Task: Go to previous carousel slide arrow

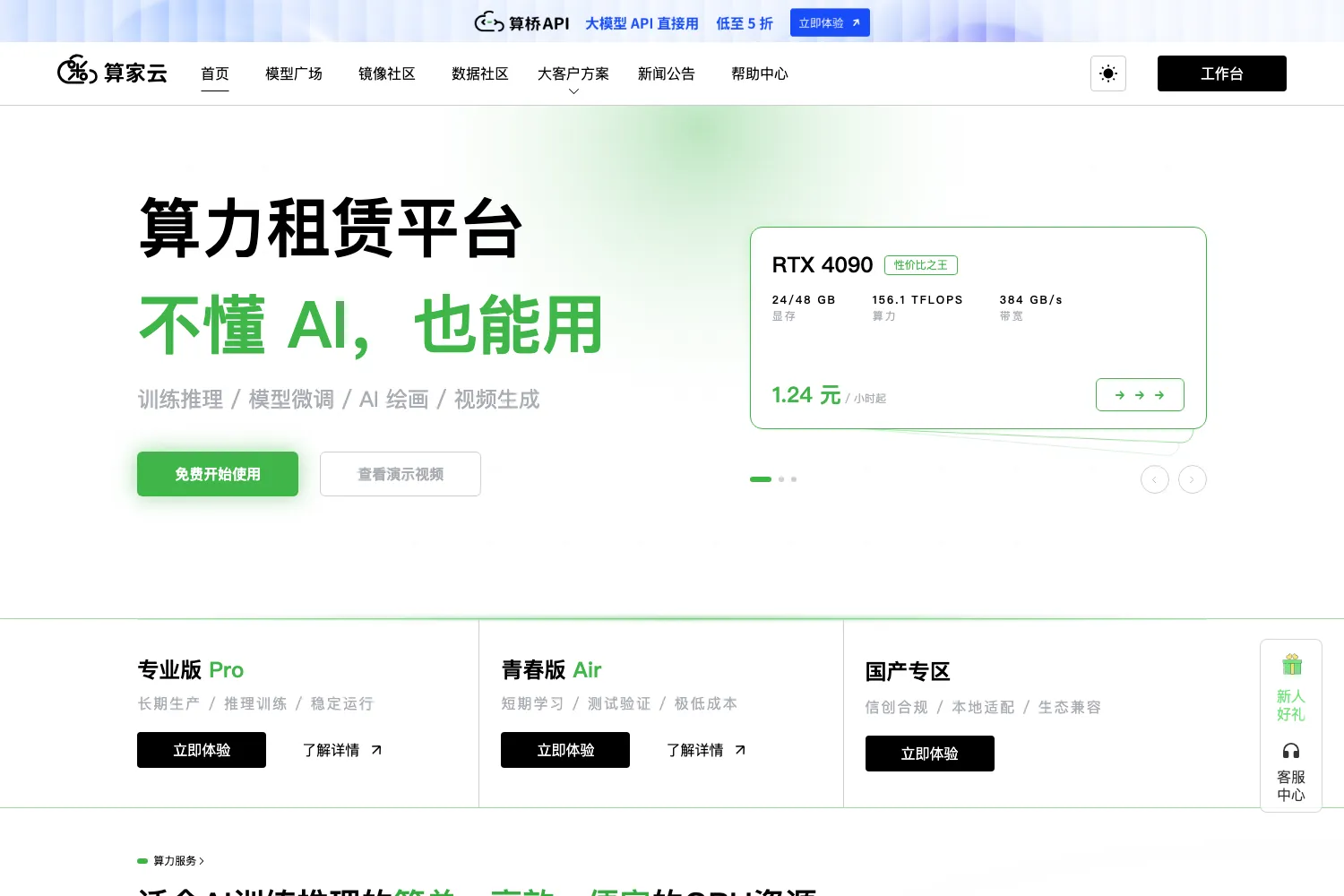Action: click(1155, 479)
